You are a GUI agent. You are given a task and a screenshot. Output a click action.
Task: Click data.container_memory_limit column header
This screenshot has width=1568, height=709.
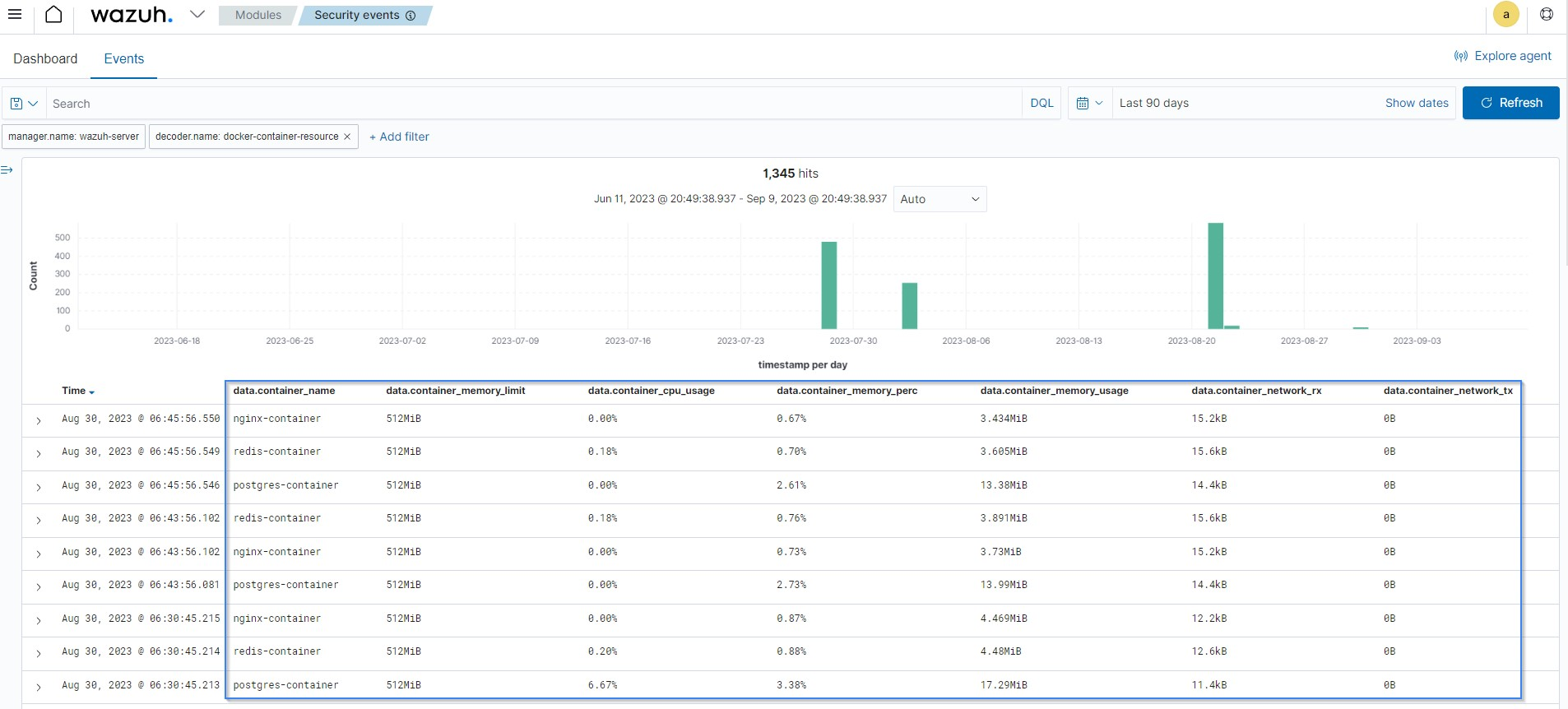[456, 391]
